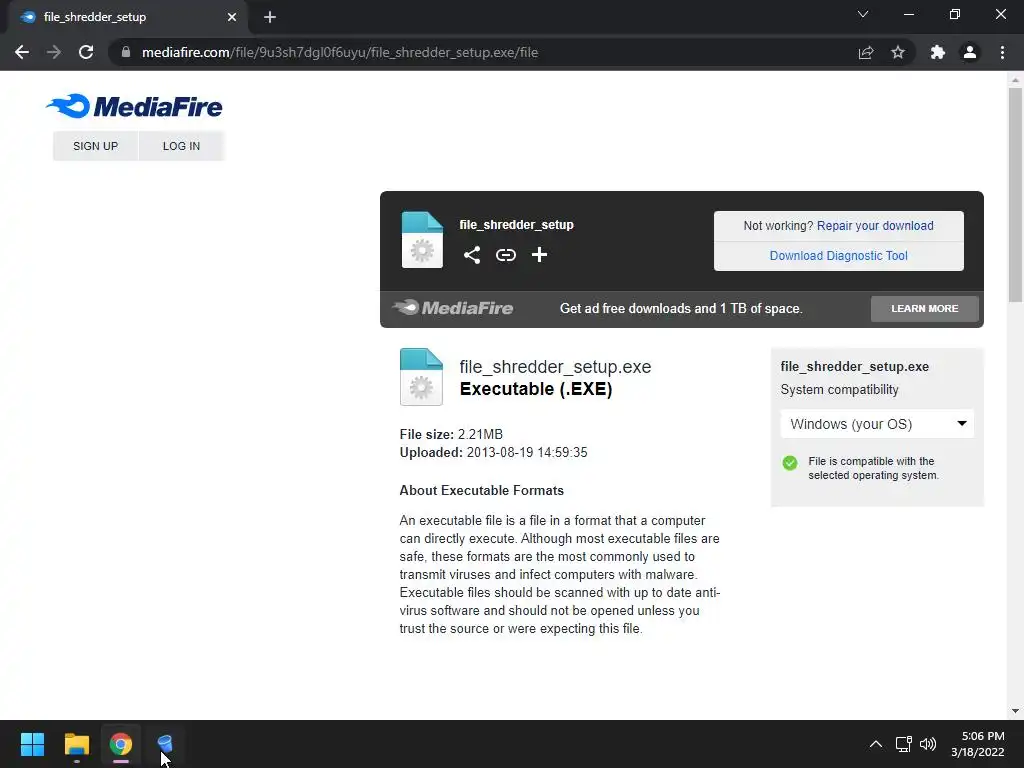Click the page vertical scrollbar thumb
Screen dimensions: 1024x768
[1015, 194]
